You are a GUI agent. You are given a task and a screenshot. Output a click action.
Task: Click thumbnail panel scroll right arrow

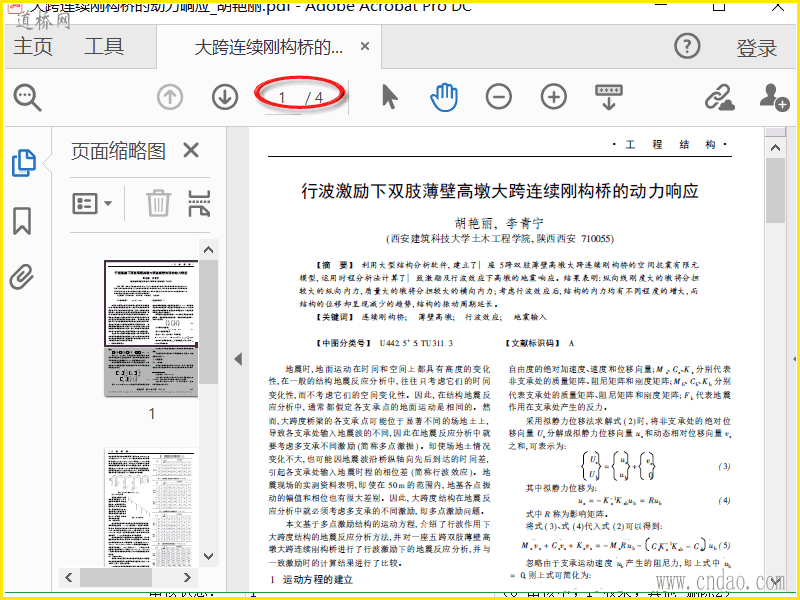pyautogui.click(x=187, y=578)
